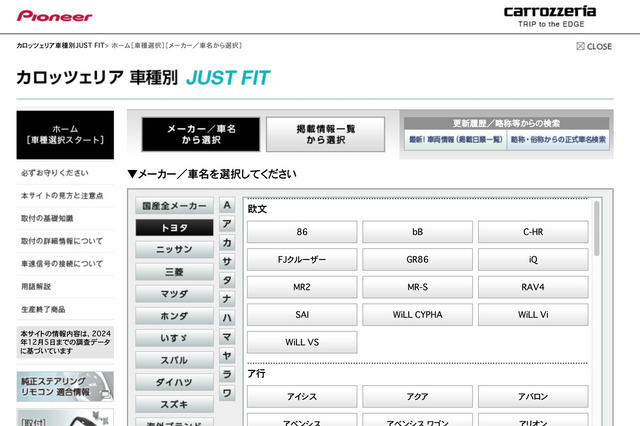Select car model MR-S
The height and width of the screenshot is (426, 640).
click(x=418, y=287)
